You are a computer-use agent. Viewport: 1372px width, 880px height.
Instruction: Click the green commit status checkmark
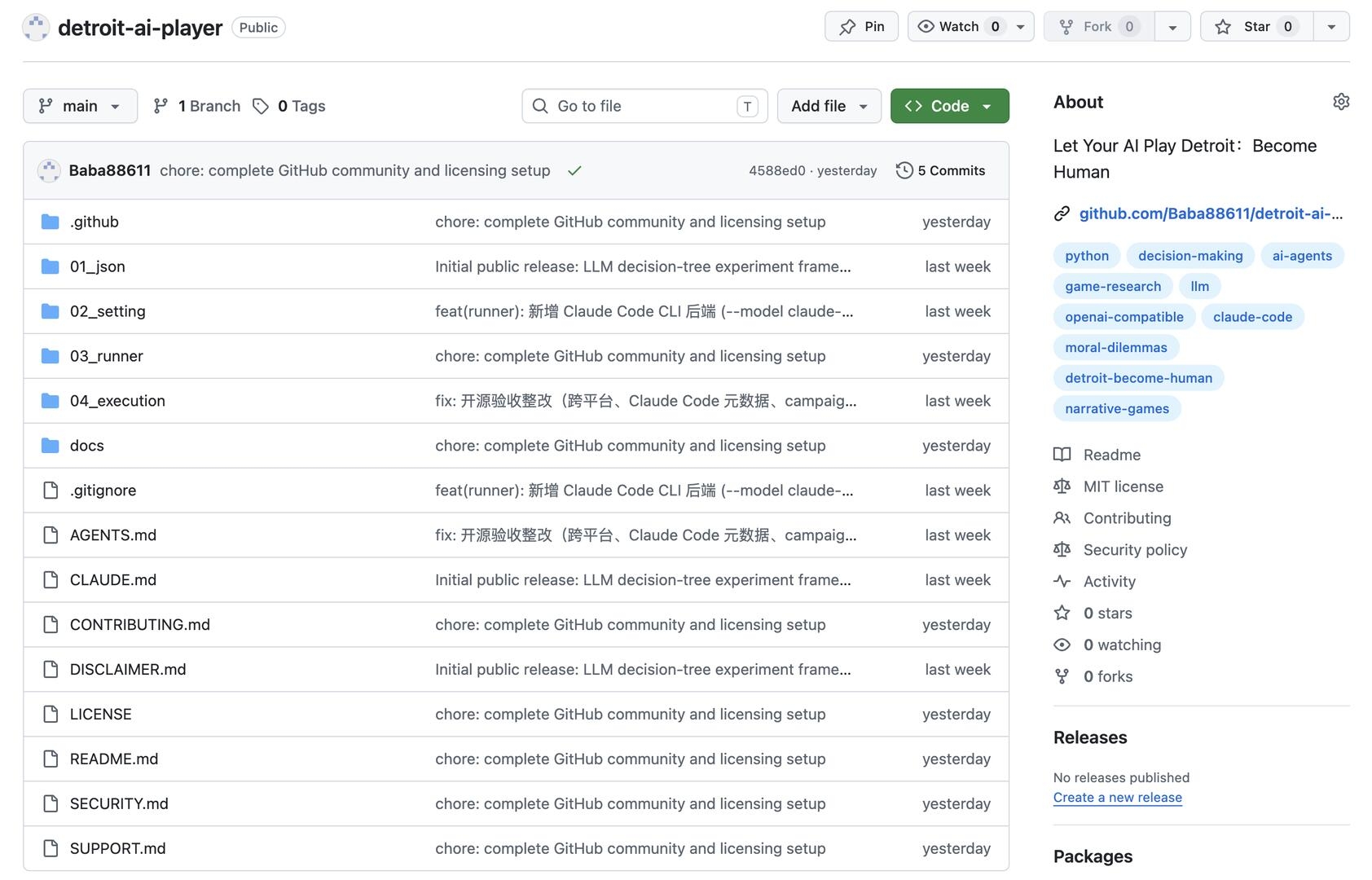[x=574, y=170]
